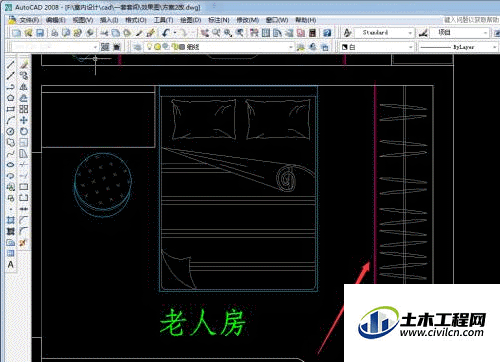Viewport: 500px width, 362px height.
Task: Activate the Move modify tool
Action: [23, 120]
